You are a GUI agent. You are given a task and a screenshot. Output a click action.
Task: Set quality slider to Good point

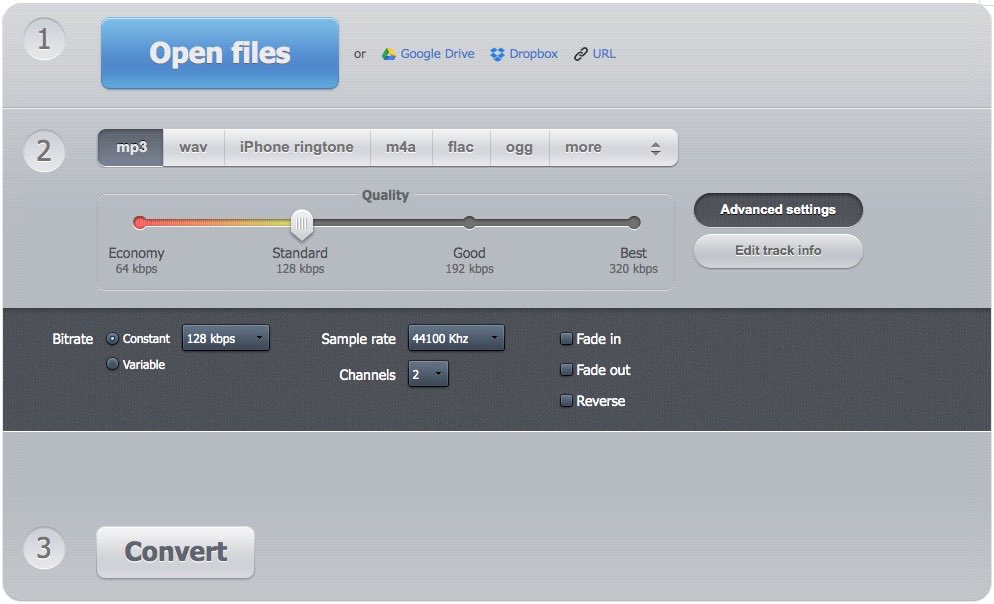469,222
